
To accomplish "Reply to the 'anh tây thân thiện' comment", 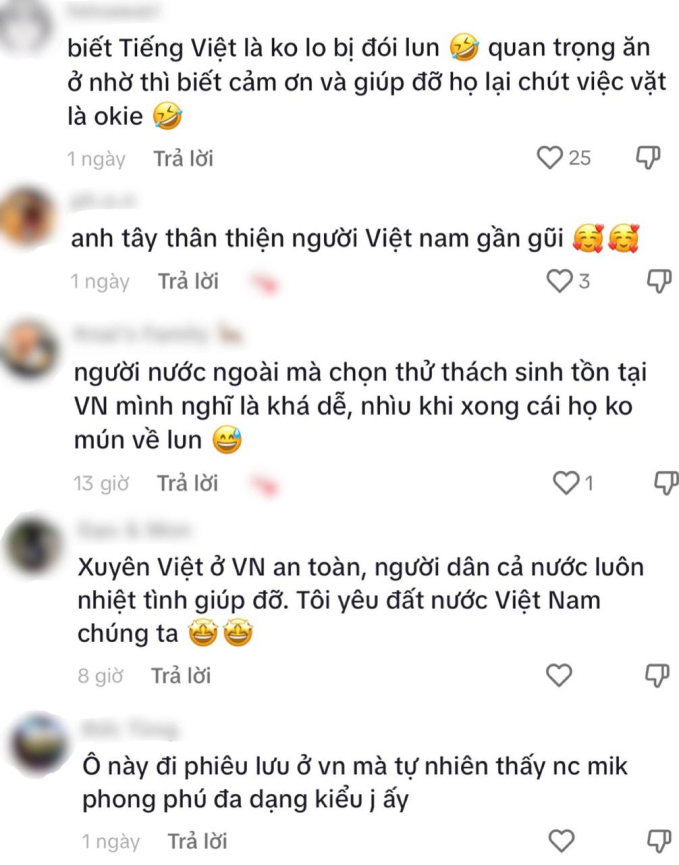I will [x=188, y=281].
